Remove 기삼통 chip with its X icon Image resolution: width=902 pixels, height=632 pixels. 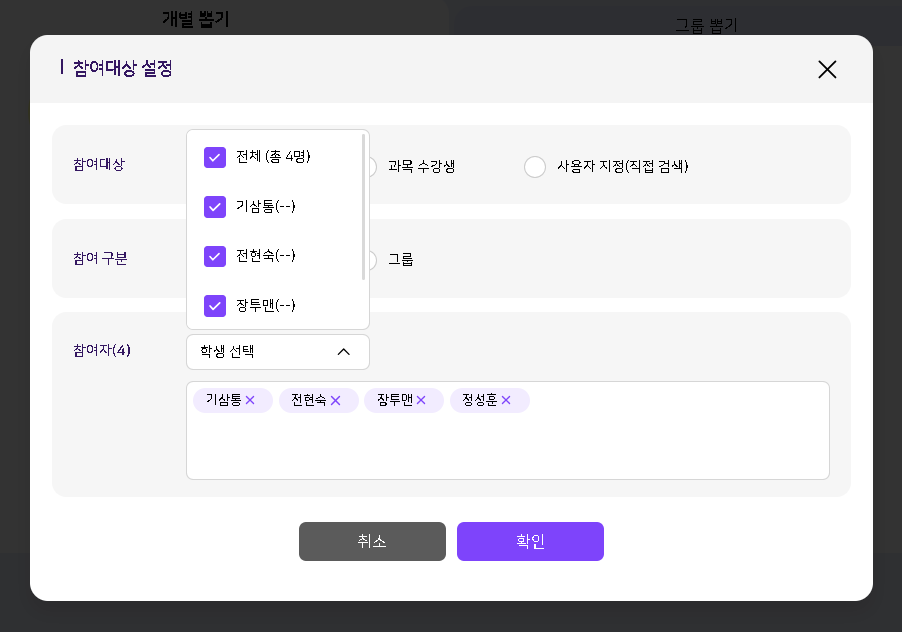(250, 400)
